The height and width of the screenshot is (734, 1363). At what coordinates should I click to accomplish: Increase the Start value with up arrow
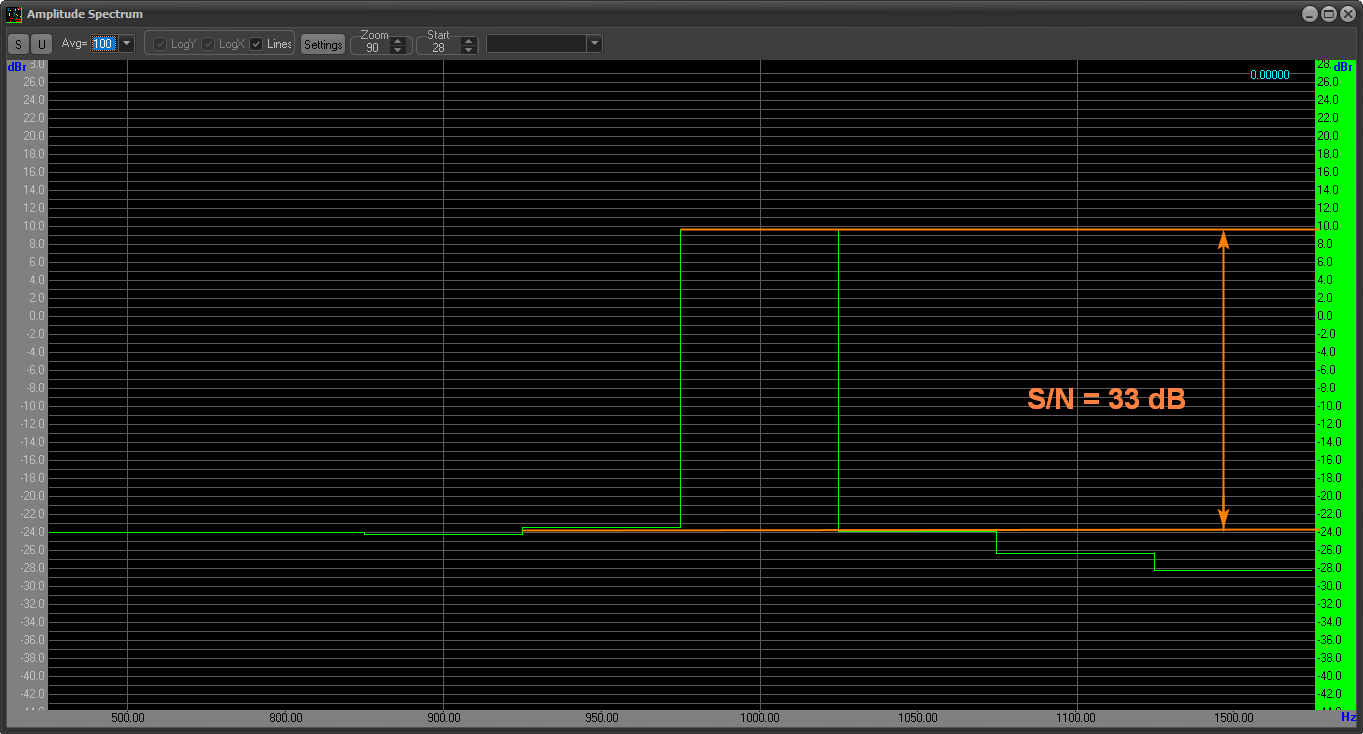tap(468, 40)
